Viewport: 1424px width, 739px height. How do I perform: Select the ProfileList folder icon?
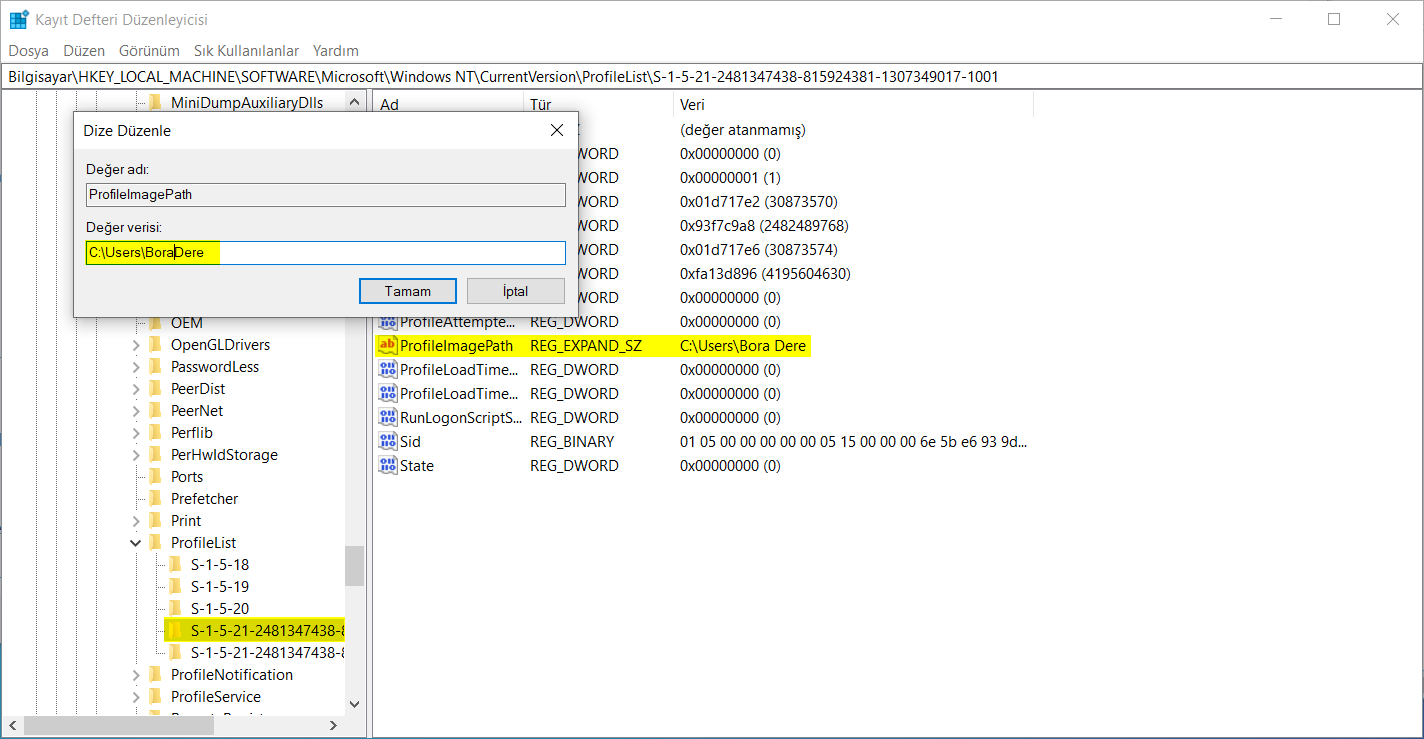155,543
